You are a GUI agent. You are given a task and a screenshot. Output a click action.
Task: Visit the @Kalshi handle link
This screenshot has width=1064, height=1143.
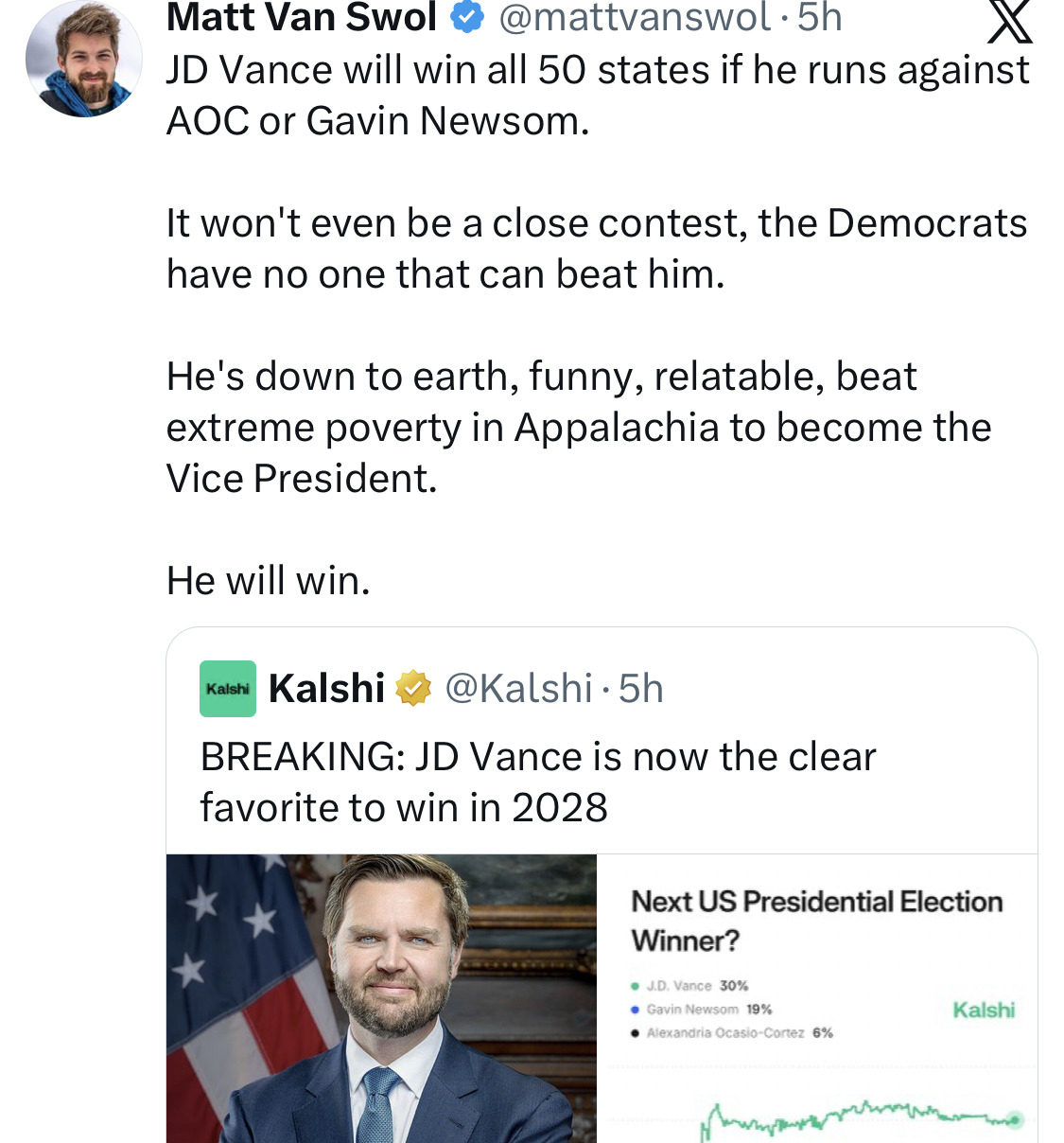[518, 689]
